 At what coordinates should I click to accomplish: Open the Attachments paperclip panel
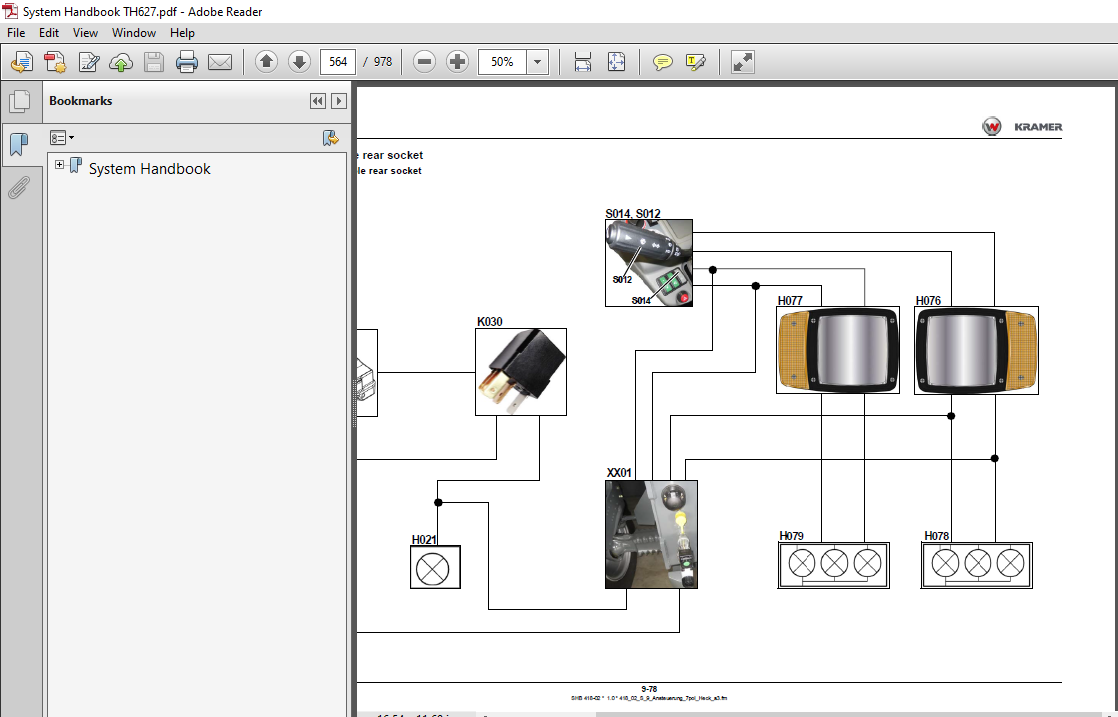(x=19, y=187)
